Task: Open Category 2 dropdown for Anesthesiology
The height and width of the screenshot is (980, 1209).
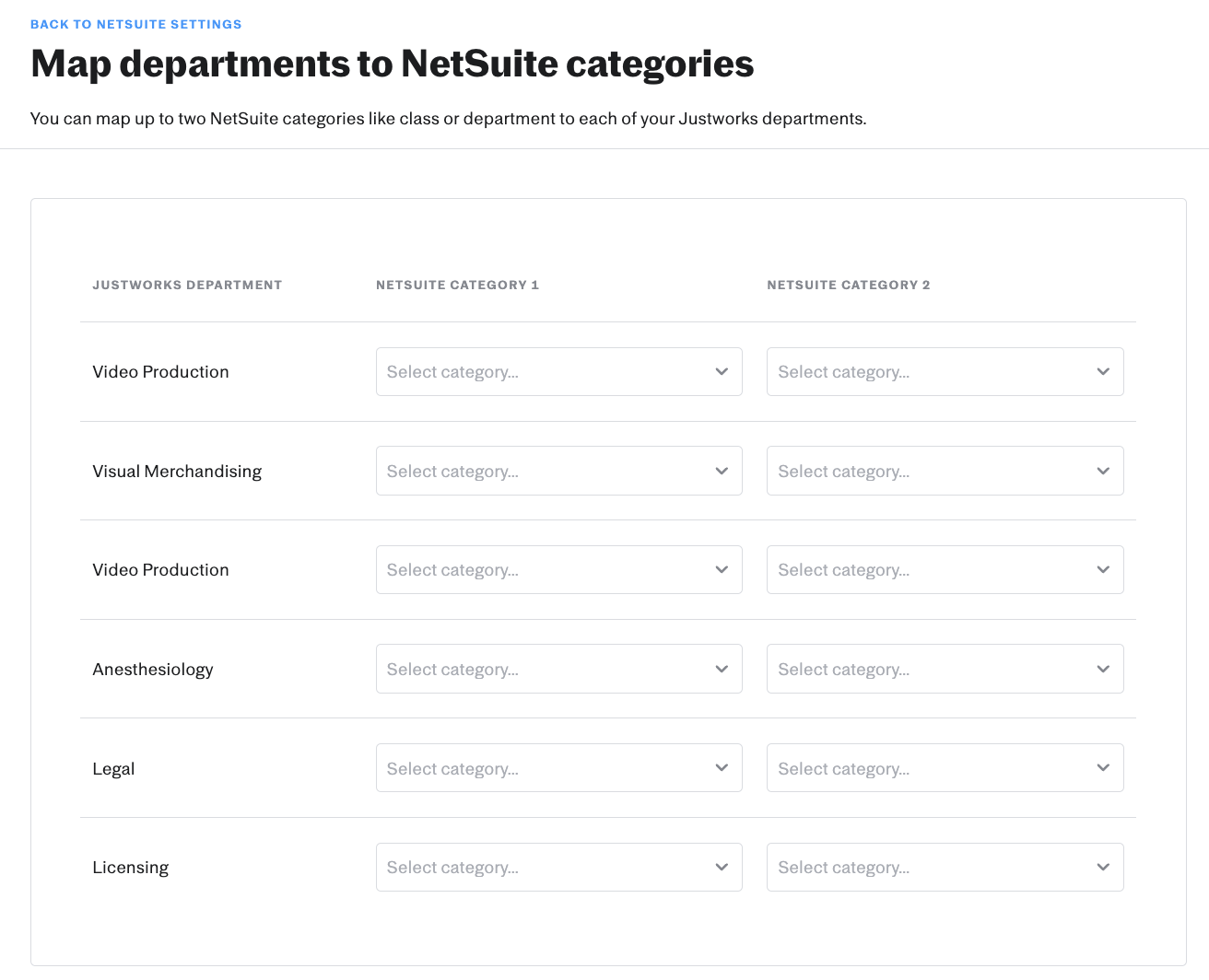Action: [x=945, y=669]
